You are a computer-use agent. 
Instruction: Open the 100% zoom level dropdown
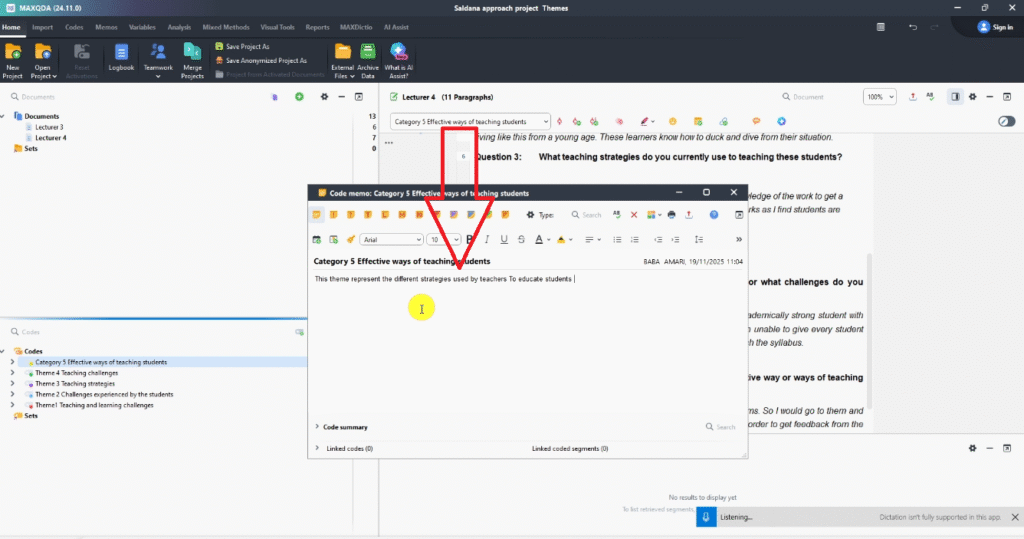coord(879,97)
